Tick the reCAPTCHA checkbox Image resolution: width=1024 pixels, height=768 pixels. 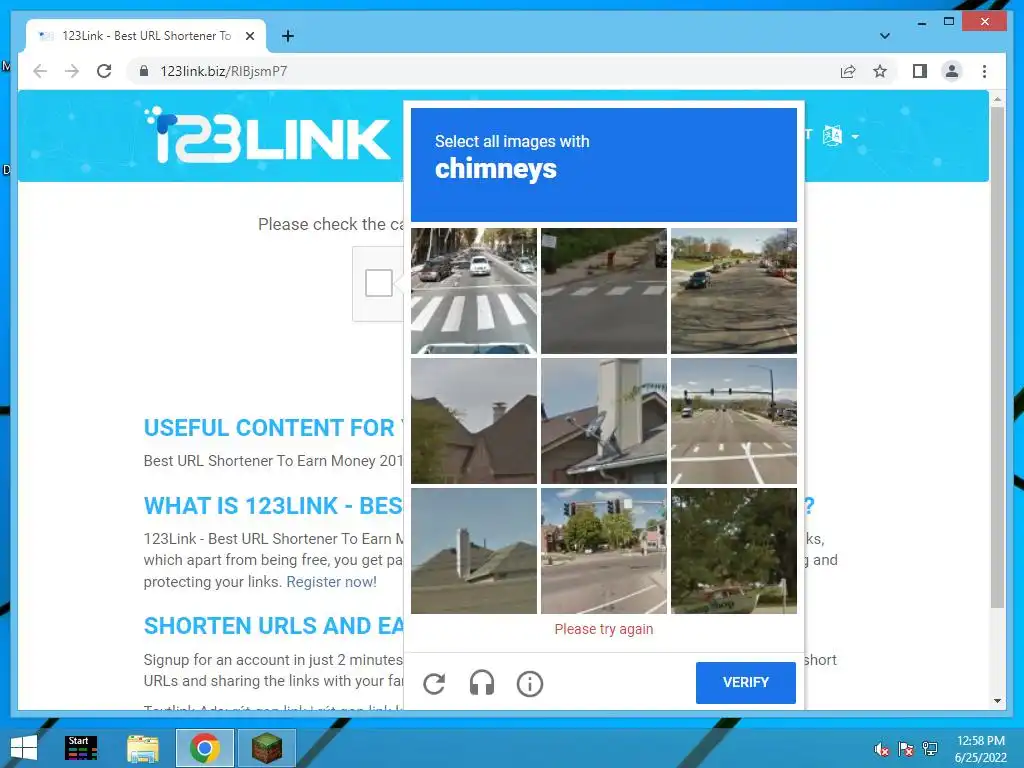pyautogui.click(x=379, y=283)
